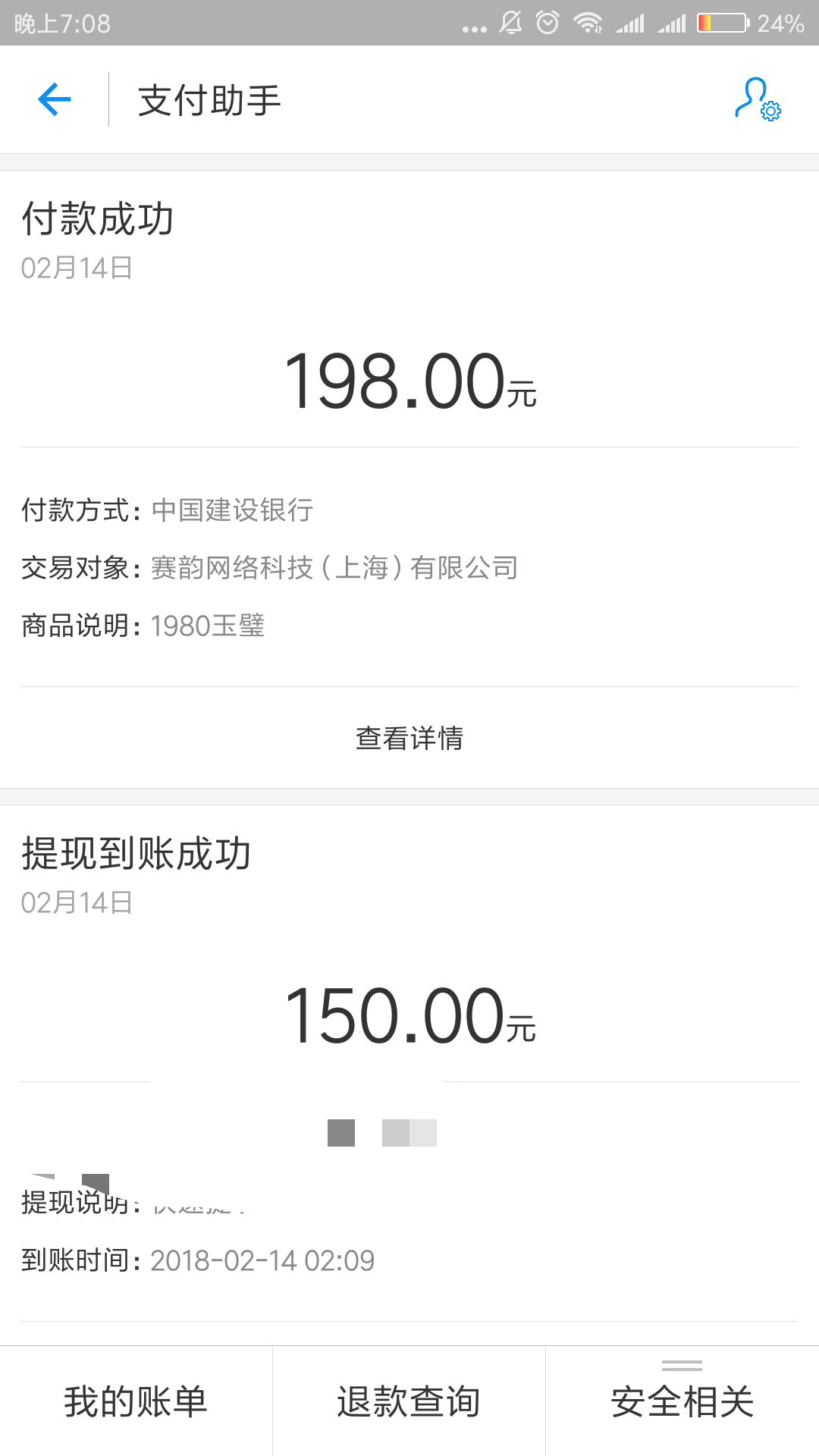Tap the first signal strength icon

(x=630, y=24)
